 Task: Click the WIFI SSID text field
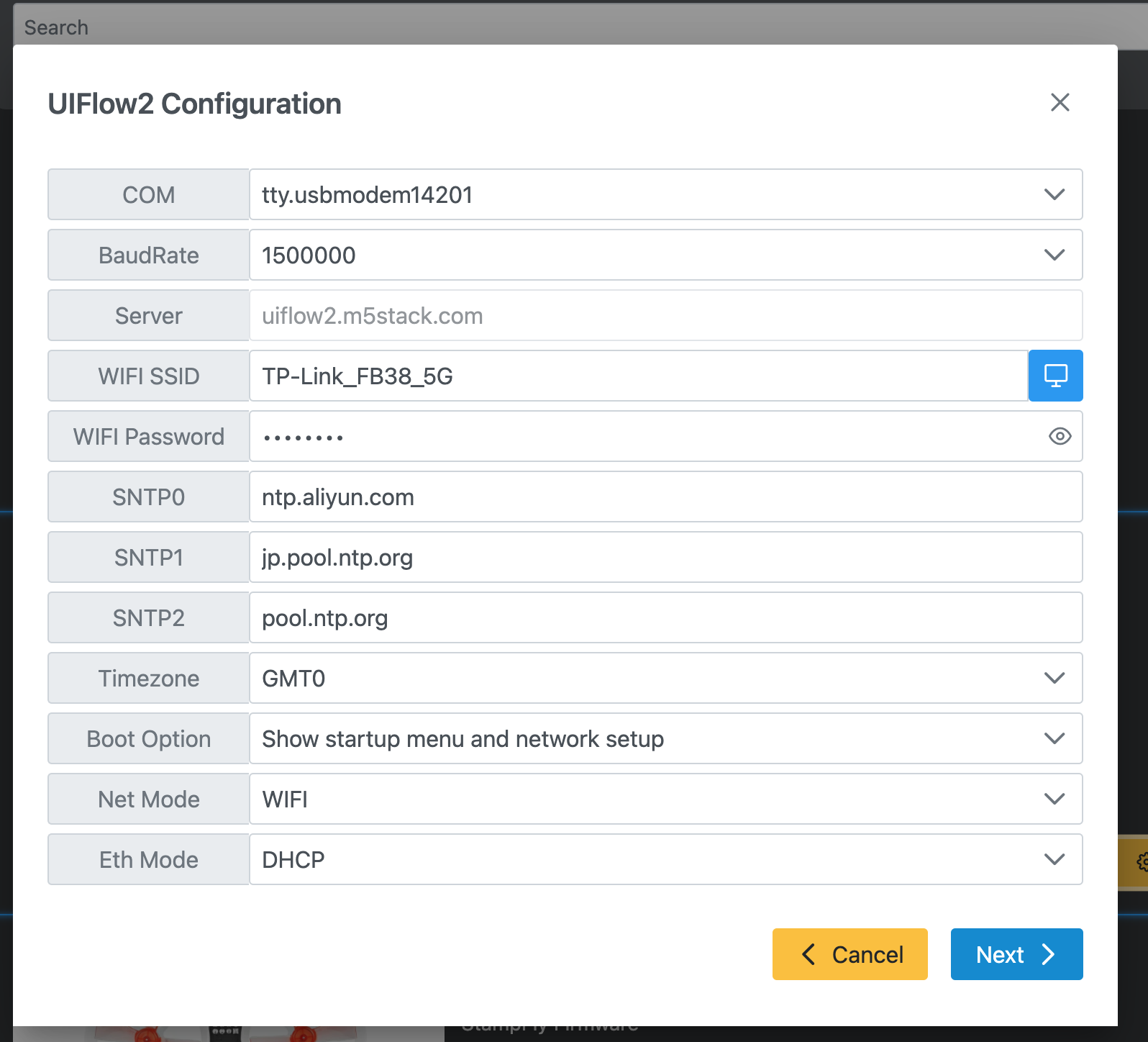coord(638,376)
